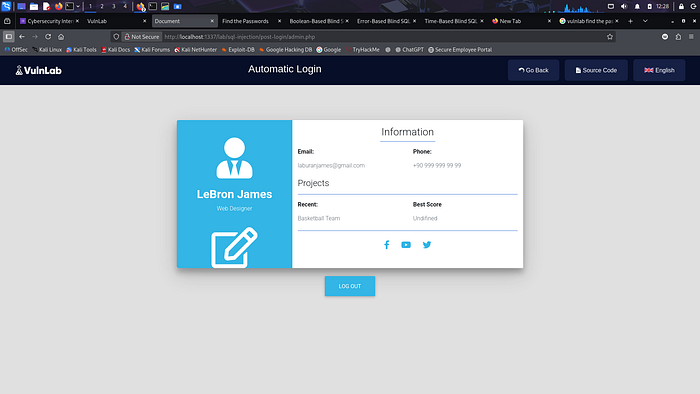Open a new browser tab with the plus button
Image resolution: width=700 pixels, height=394 pixels.
[x=630, y=21]
